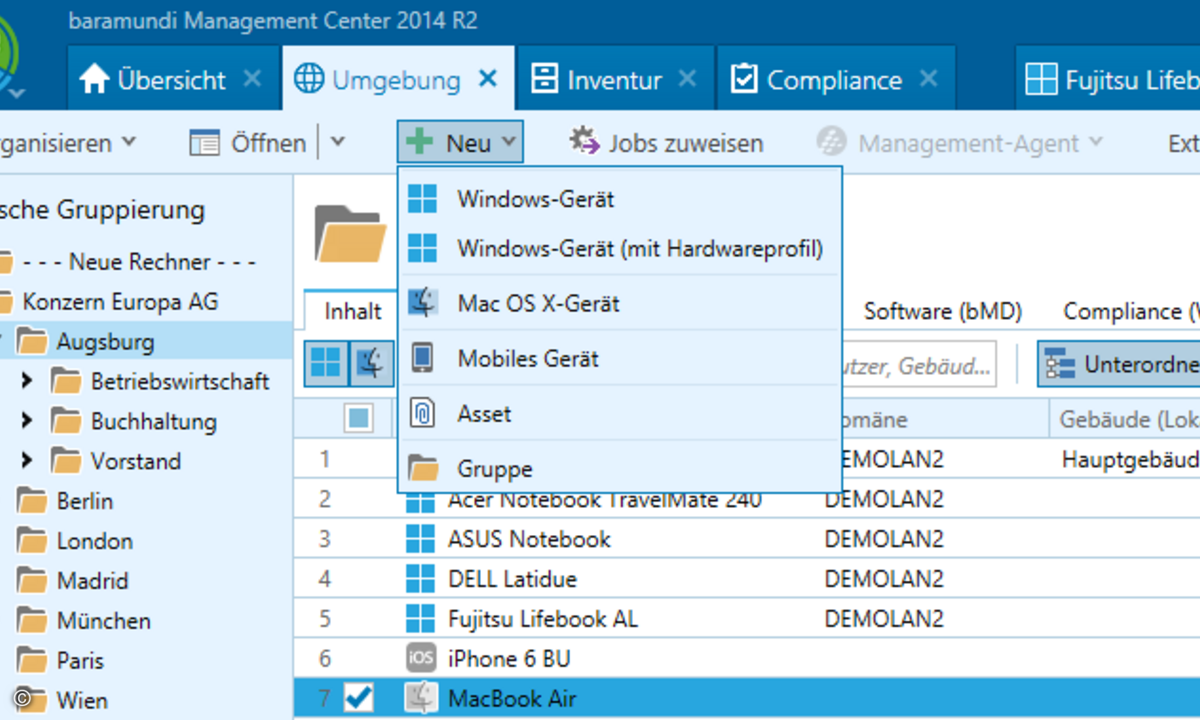Click the Öffnen window icon
The height and width of the screenshot is (720, 1200).
(x=205, y=143)
